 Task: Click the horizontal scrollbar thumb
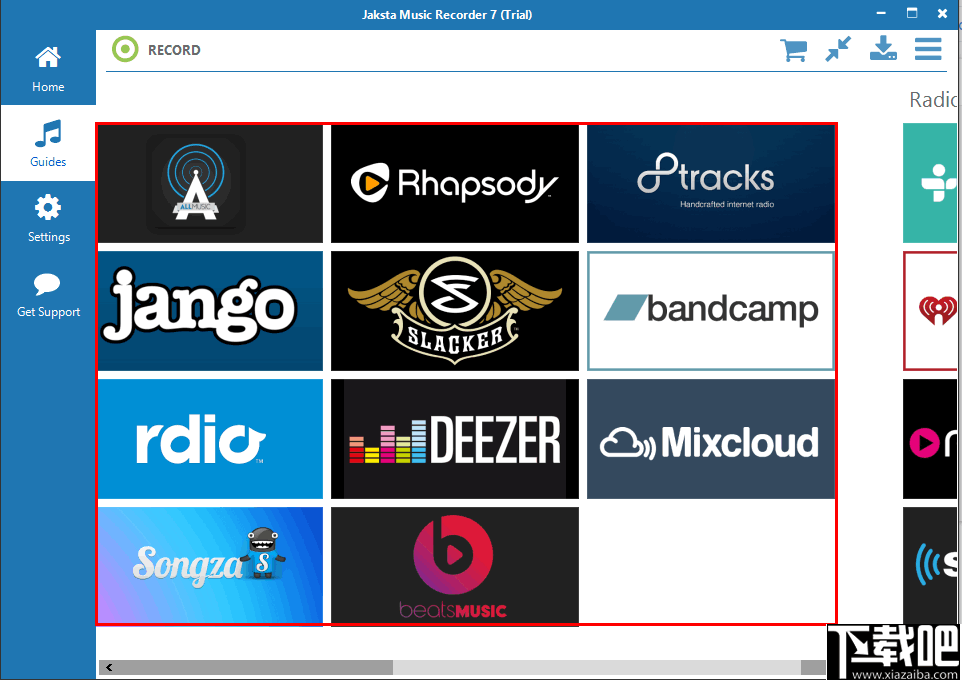[254, 667]
